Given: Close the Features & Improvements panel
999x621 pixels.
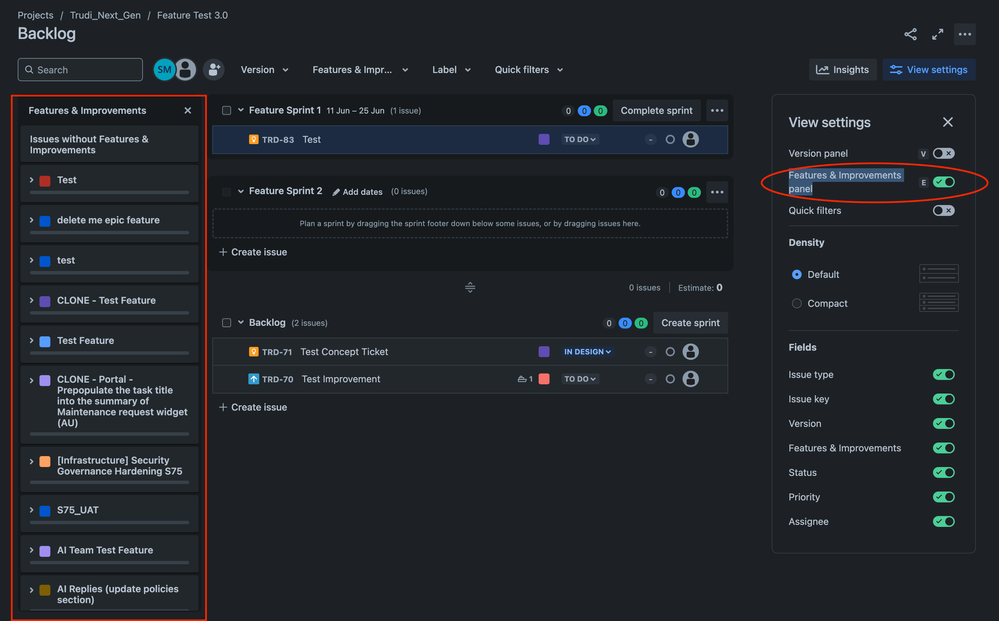Looking at the screenshot, I should click(187, 110).
